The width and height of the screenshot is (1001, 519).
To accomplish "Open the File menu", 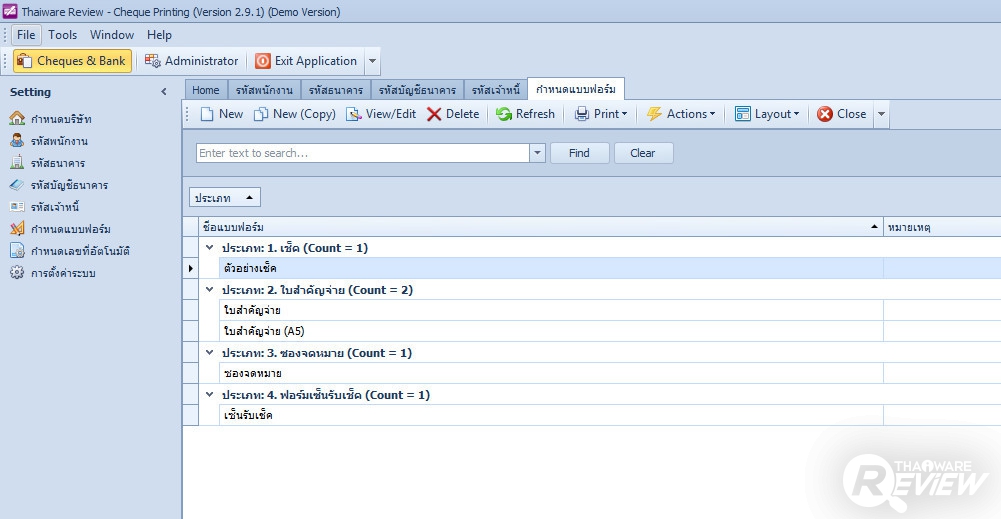I will tap(26, 35).
